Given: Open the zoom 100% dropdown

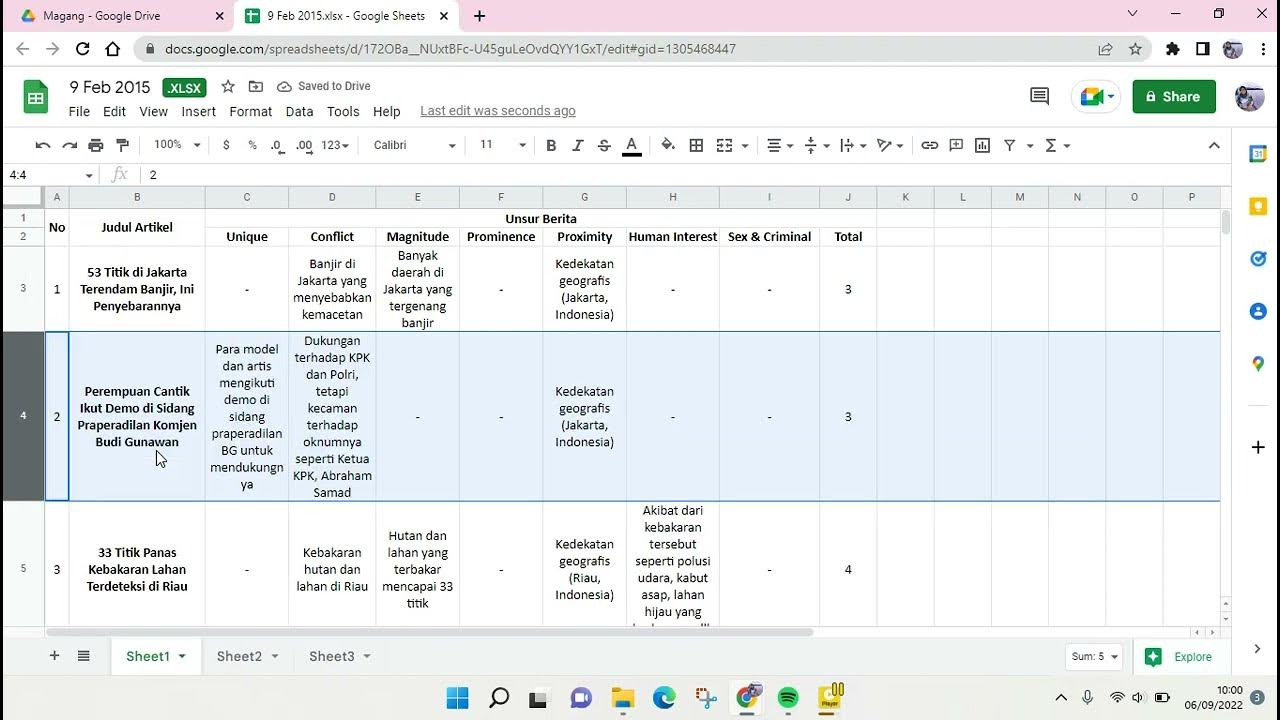Looking at the screenshot, I should coord(177,145).
